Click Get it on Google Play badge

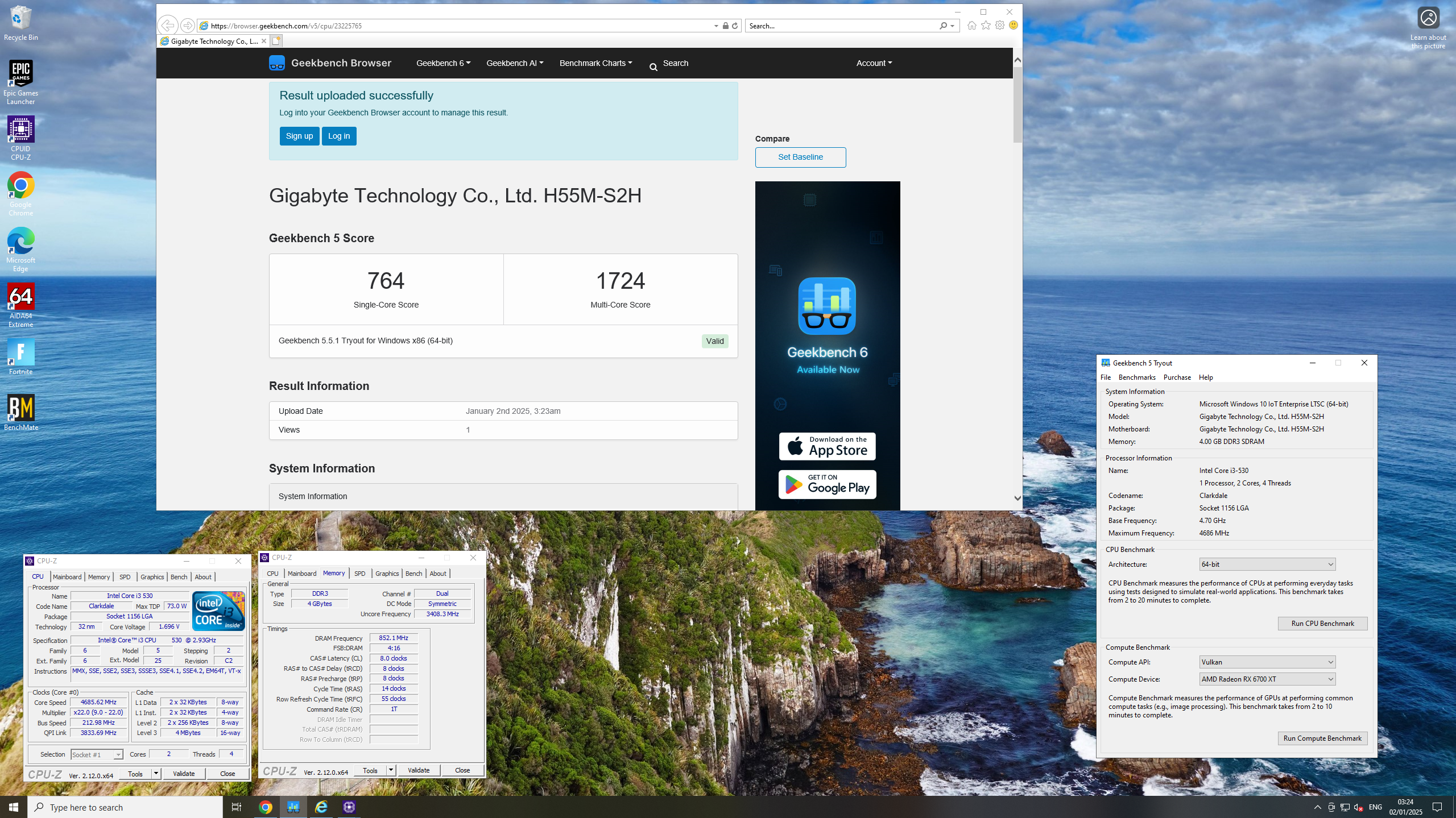[x=827, y=484]
